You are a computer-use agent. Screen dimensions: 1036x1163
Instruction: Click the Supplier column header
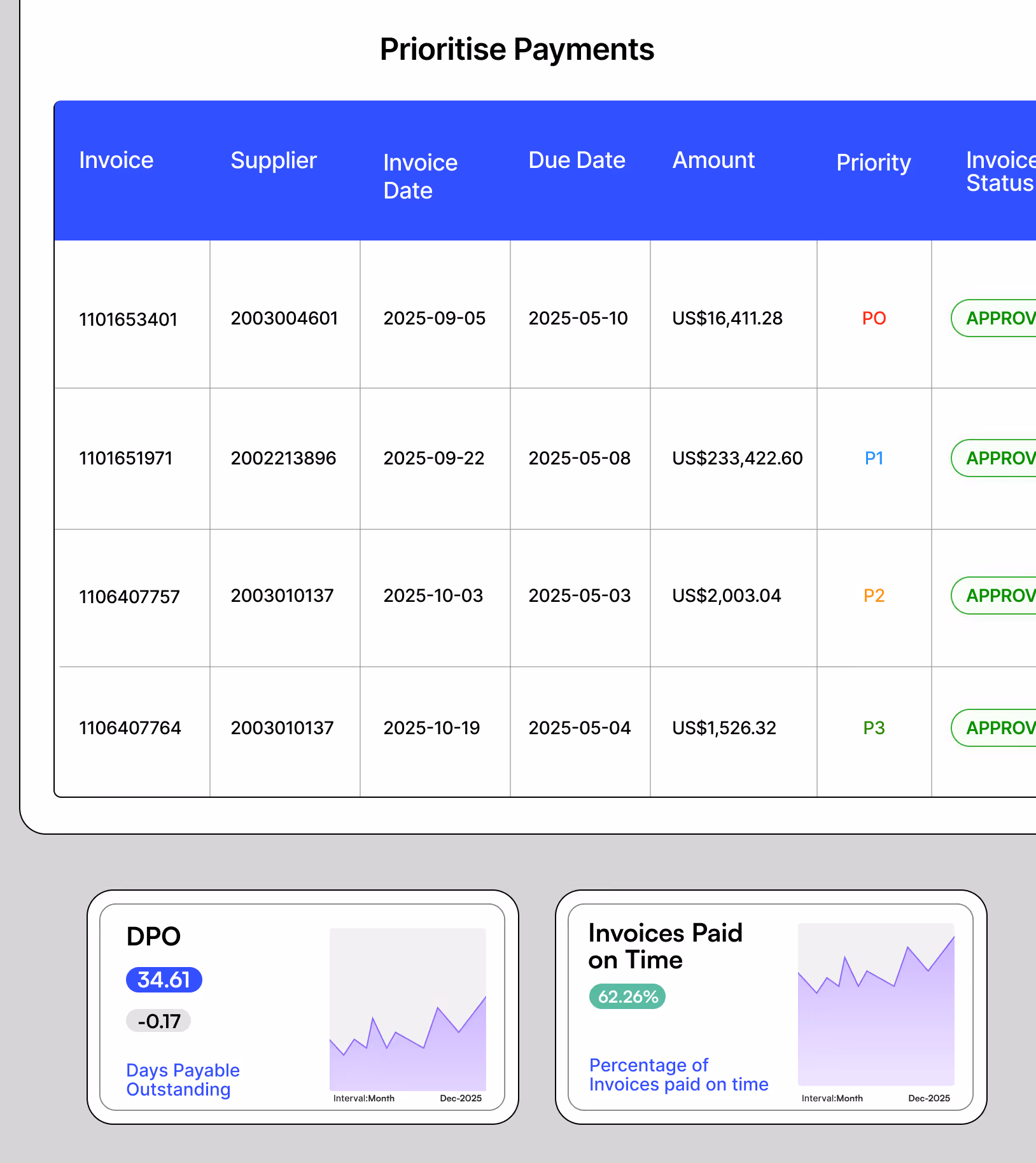tap(274, 160)
